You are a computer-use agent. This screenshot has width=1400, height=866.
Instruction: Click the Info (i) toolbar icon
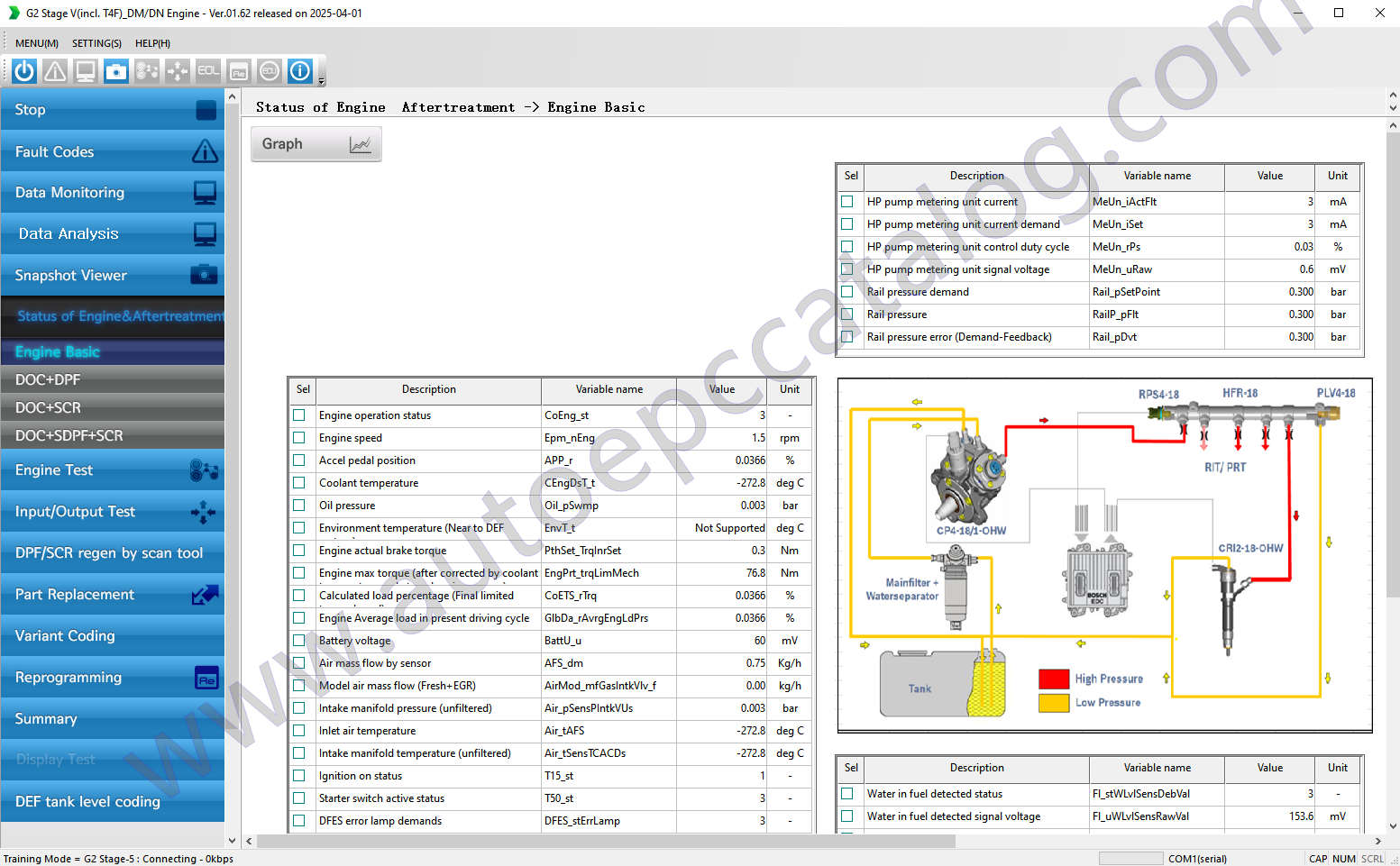click(x=299, y=70)
